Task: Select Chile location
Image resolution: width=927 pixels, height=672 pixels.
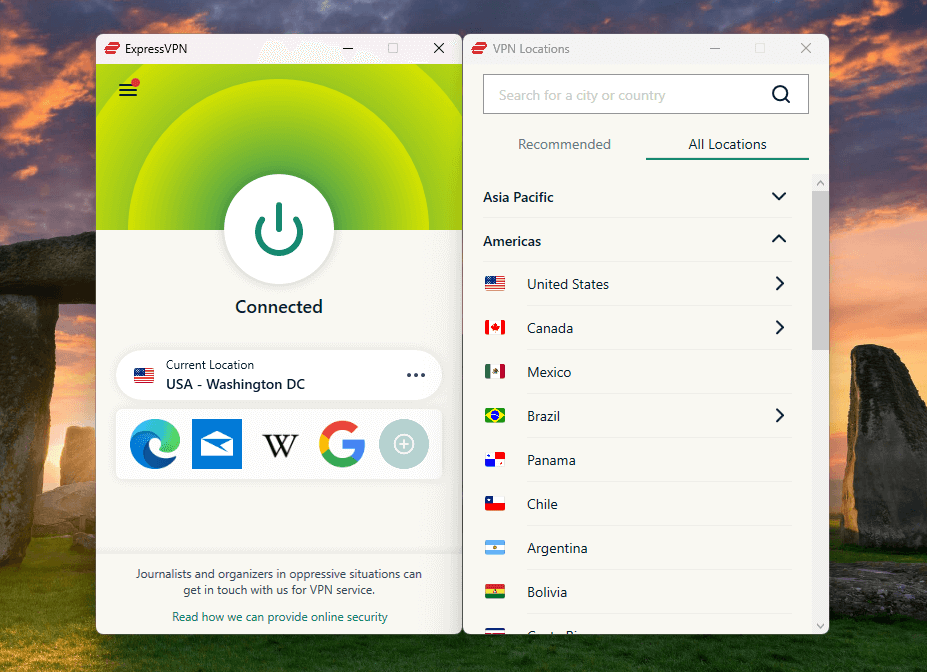Action: [637, 504]
